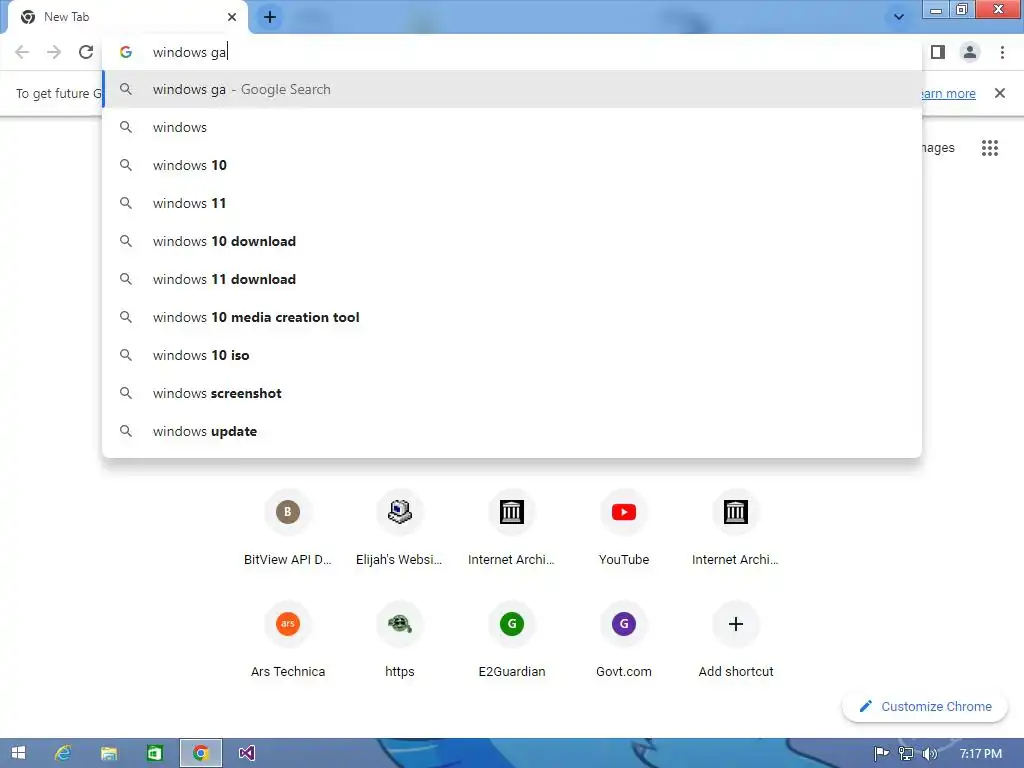Open the YouTube shortcut

click(624, 528)
